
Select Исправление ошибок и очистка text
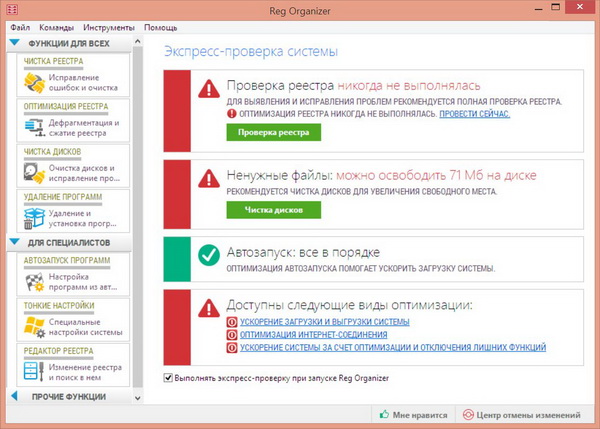pos(83,83)
